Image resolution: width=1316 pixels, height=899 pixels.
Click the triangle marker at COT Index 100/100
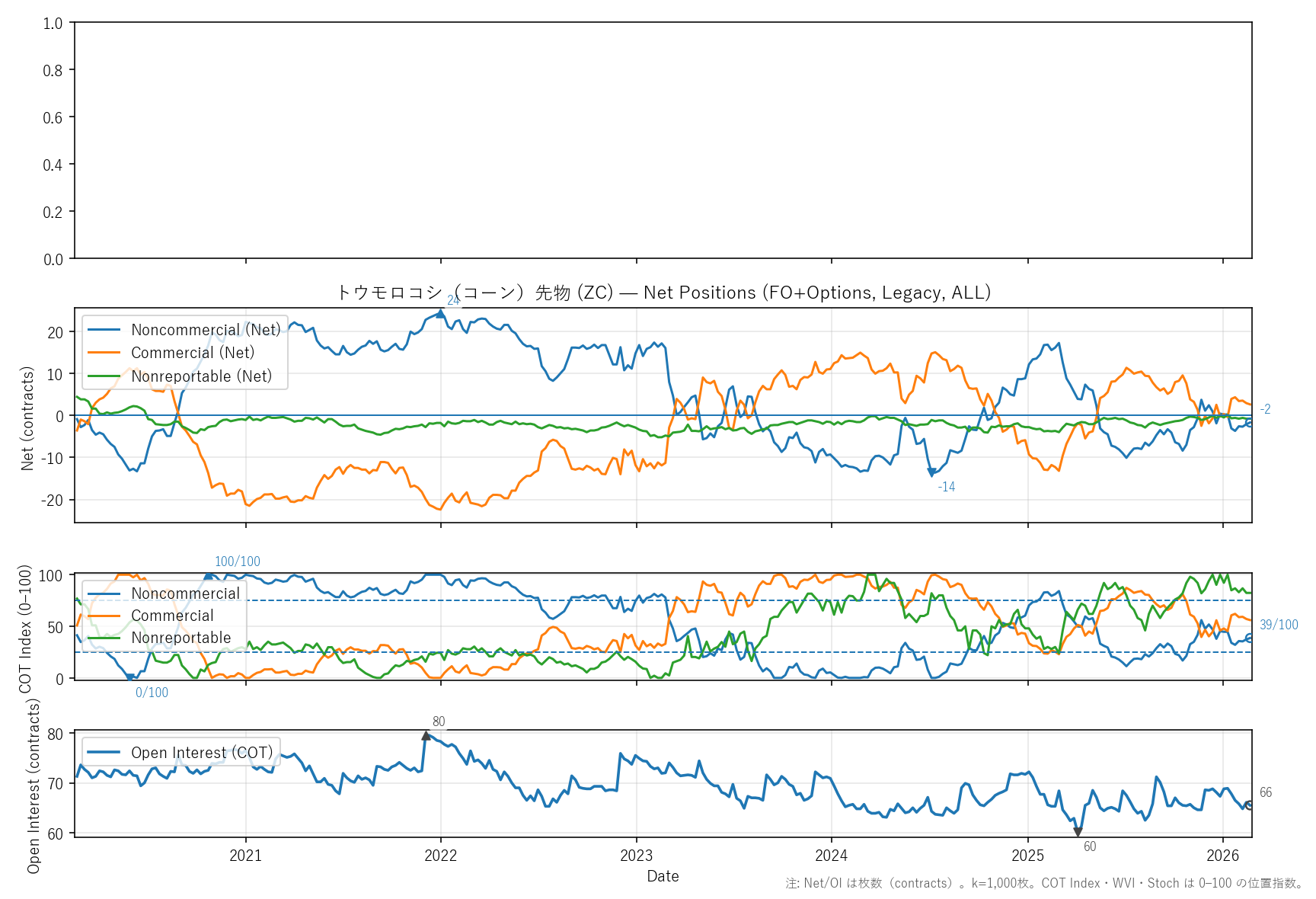click(208, 576)
